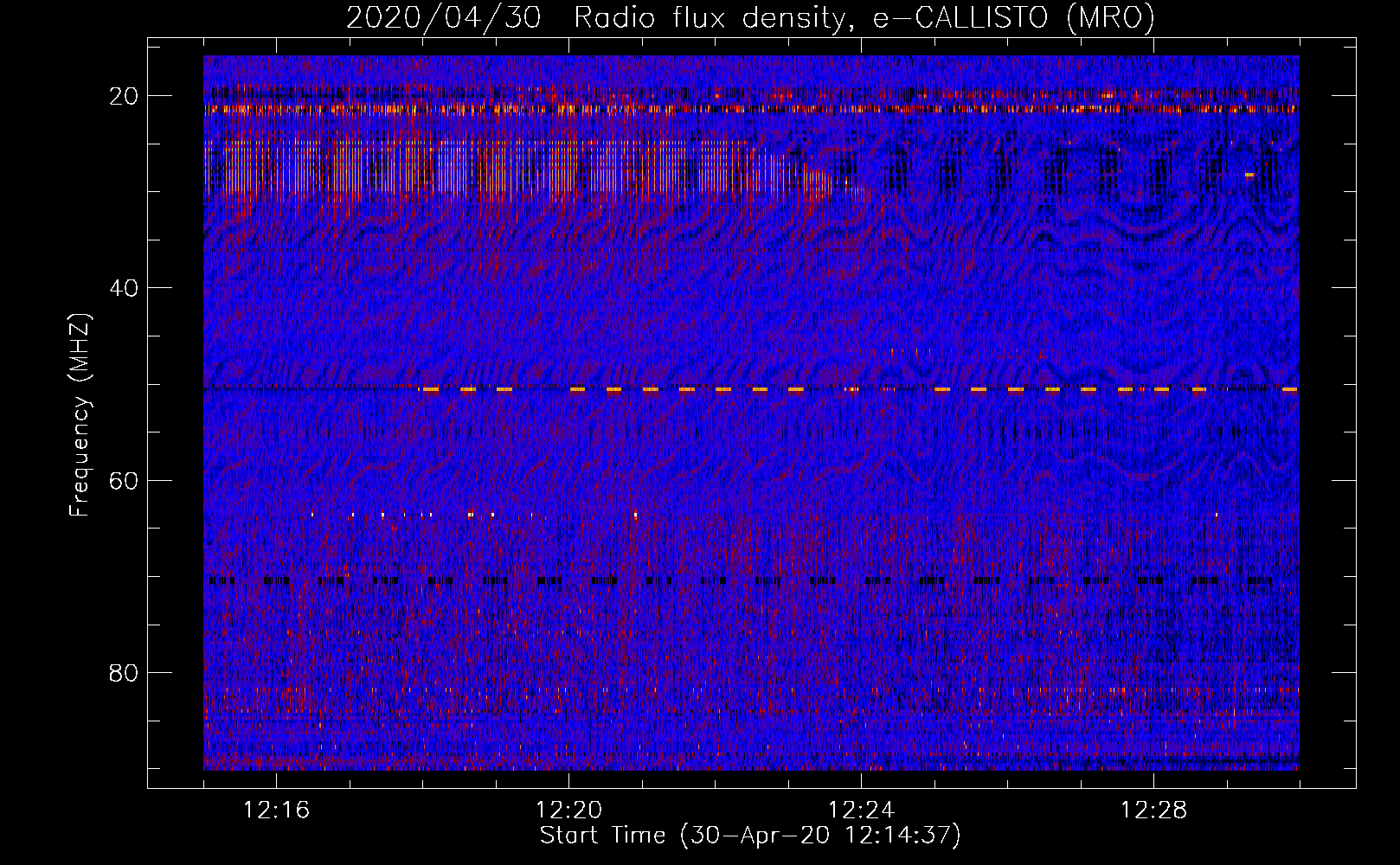Click the 12:20 time tick label

(x=569, y=810)
